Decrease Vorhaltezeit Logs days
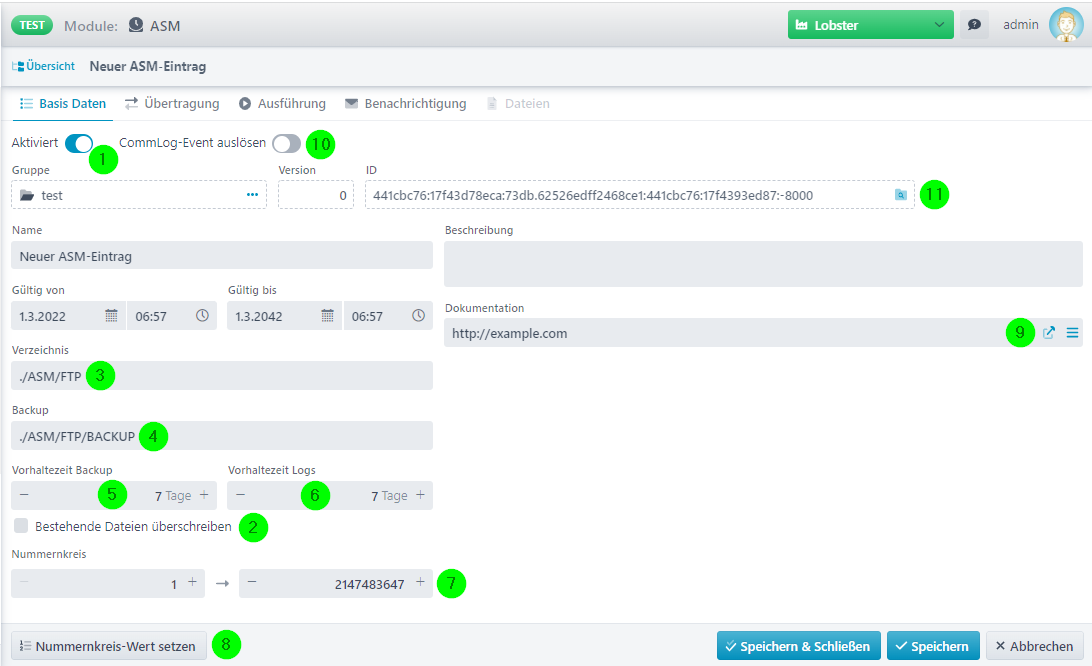1092x666 pixels. point(240,495)
